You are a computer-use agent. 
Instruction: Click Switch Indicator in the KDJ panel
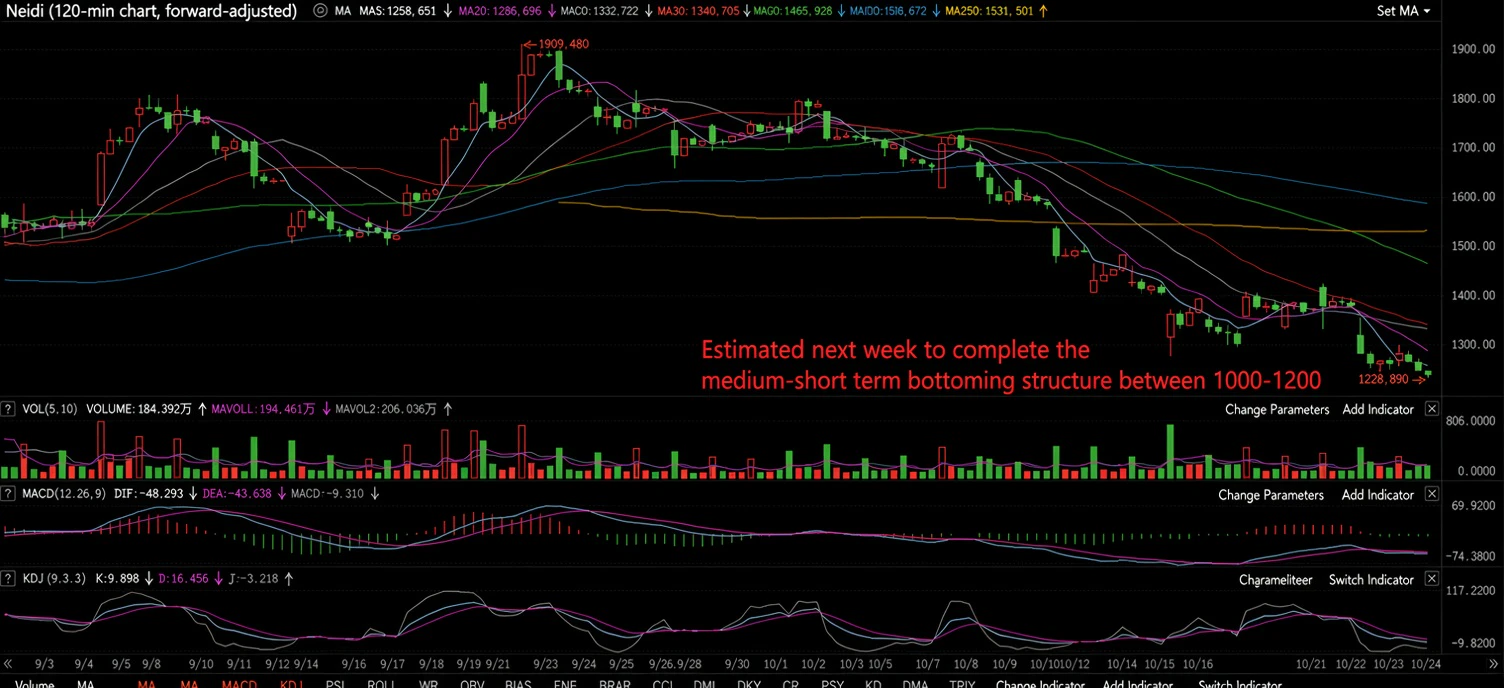[1371, 580]
